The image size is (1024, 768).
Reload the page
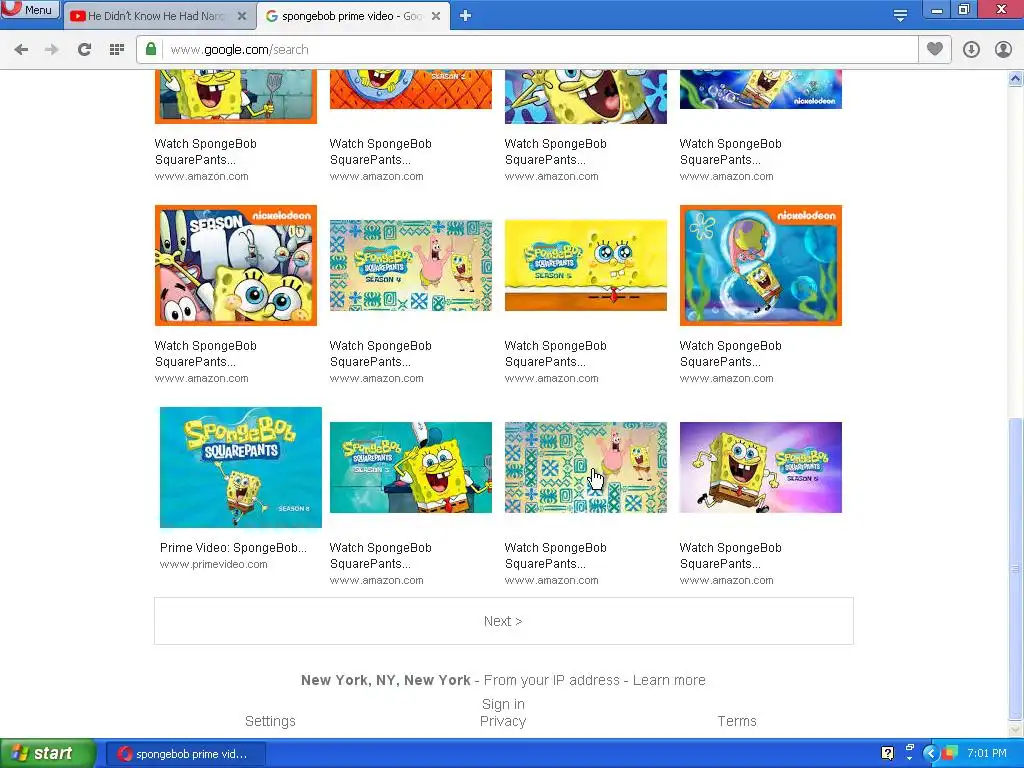pyautogui.click(x=84, y=50)
